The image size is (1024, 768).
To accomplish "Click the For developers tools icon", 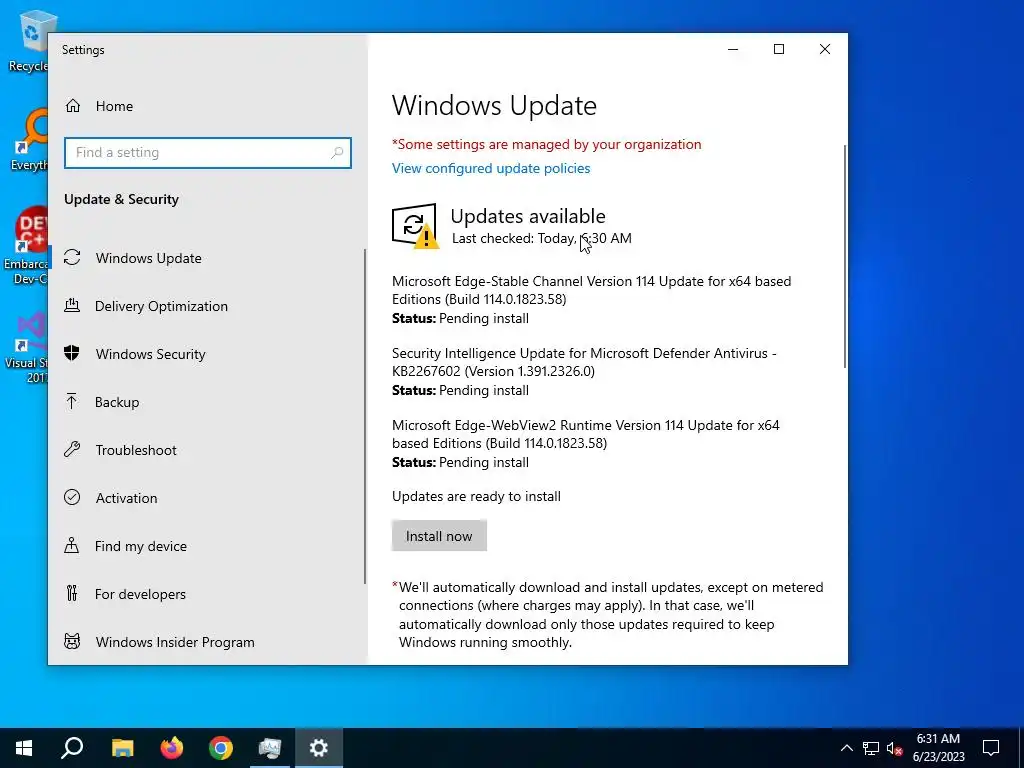I will (72, 593).
